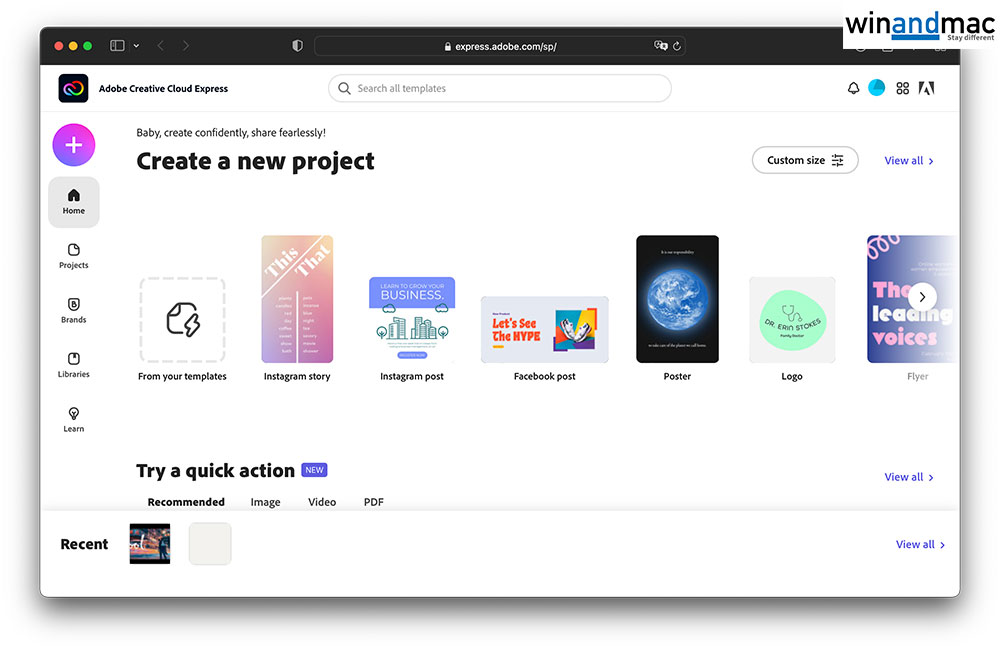Open Brands from the left sidebar
The image size is (1000, 650).
click(74, 310)
